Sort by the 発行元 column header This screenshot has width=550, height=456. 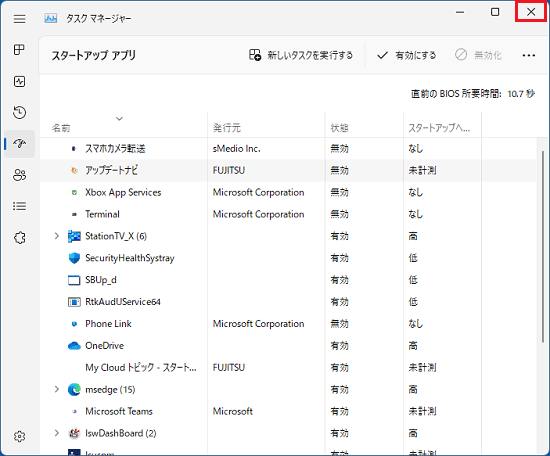[x=227, y=128]
